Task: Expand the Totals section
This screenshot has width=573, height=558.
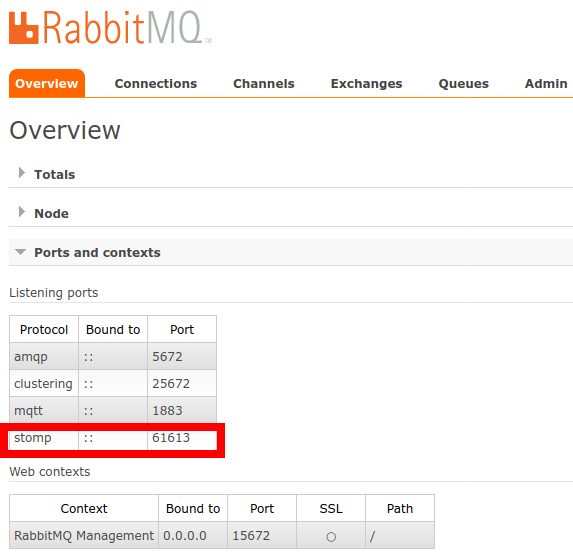Action: coord(54,174)
